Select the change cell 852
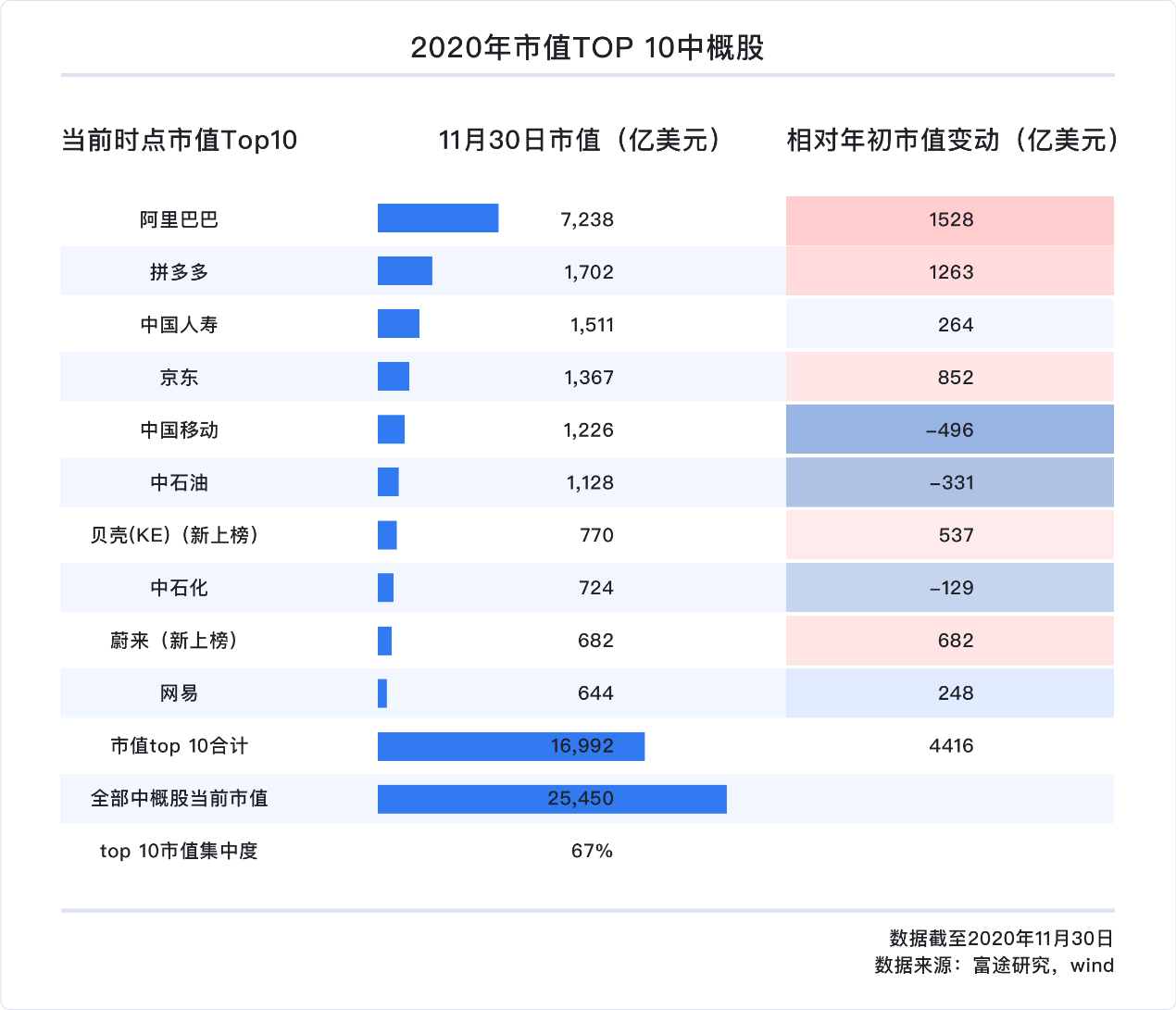Screen dimensions: 1176x1010 pyautogui.click(x=950, y=378)
